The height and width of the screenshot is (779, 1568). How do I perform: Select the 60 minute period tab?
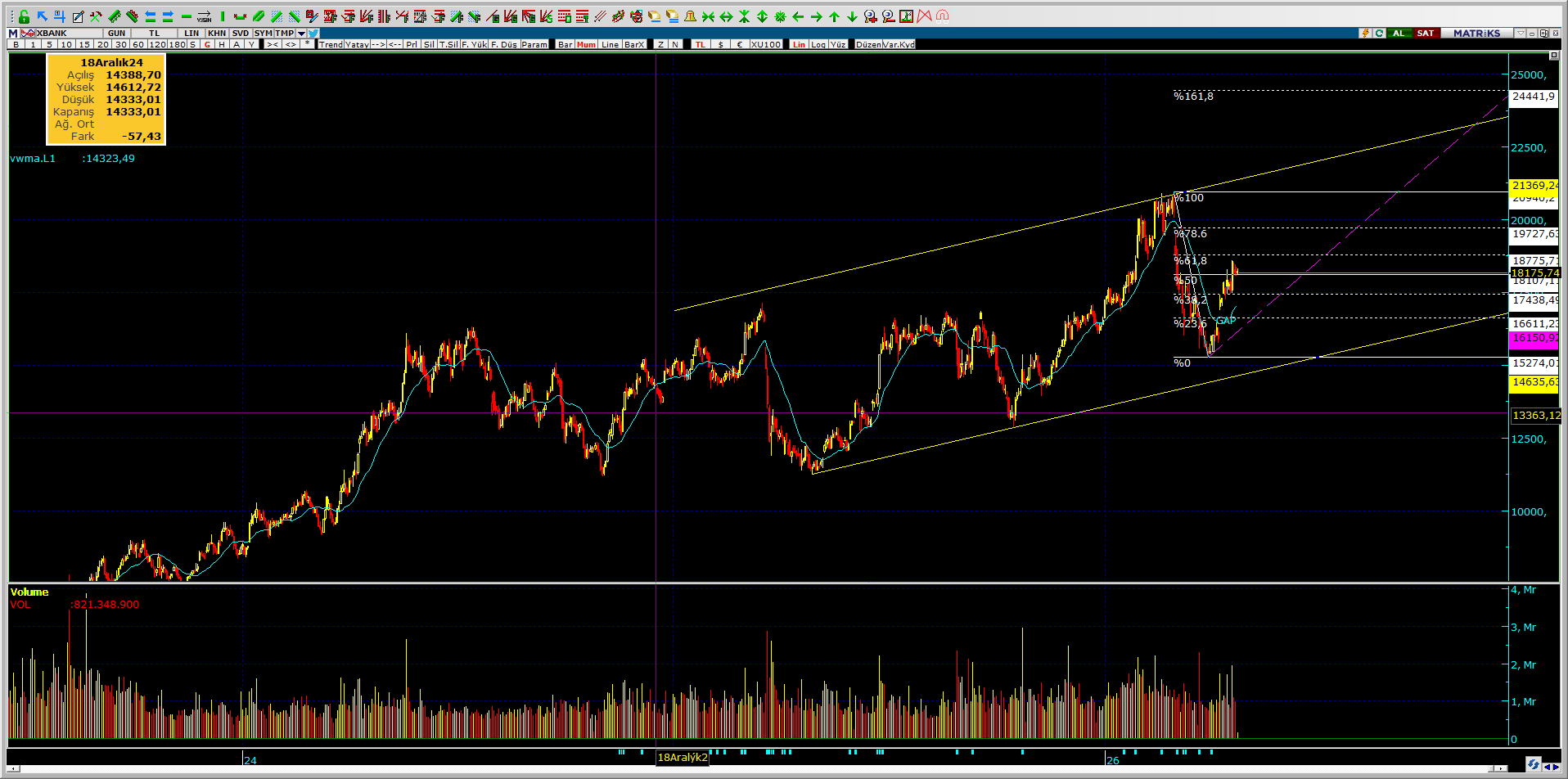pyautogui.click(x=138, y=44)
